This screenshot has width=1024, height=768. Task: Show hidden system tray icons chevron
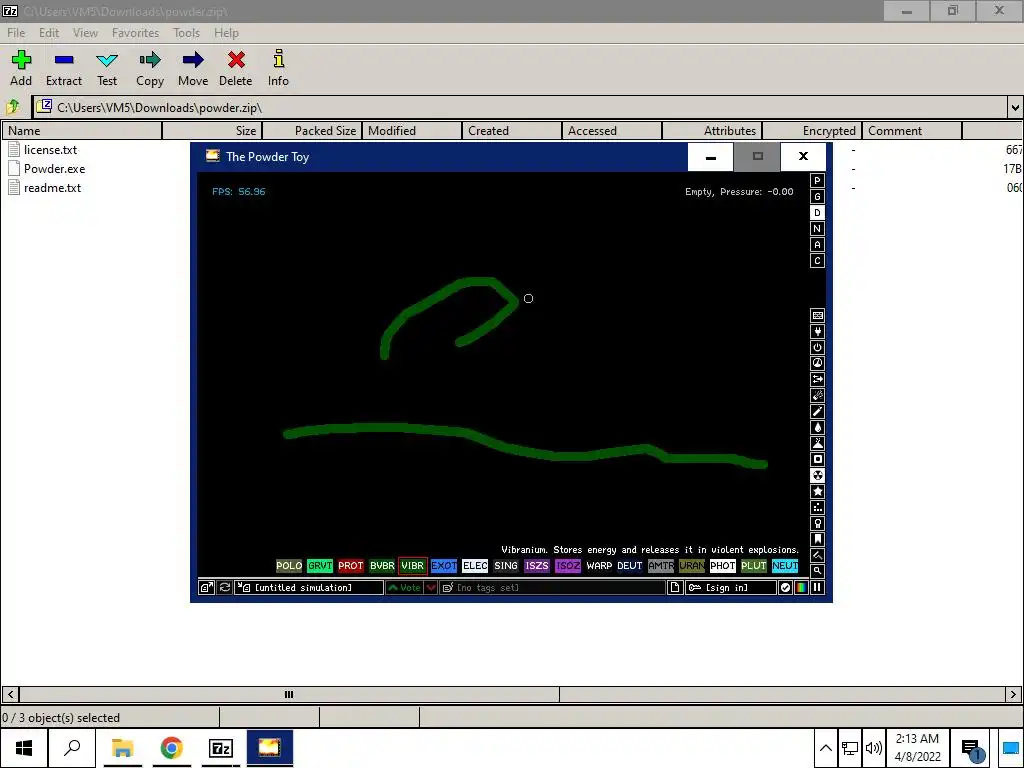click(825, 748)
